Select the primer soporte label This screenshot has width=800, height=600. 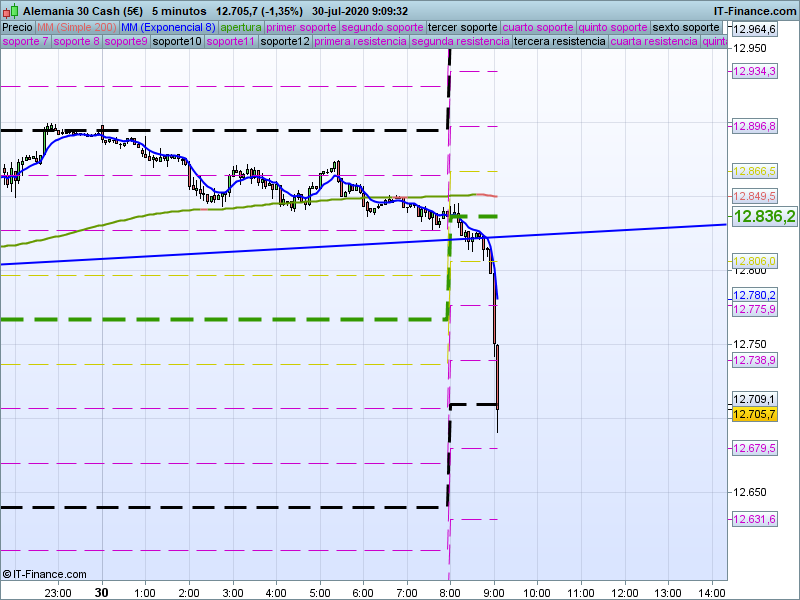point(303,27)
